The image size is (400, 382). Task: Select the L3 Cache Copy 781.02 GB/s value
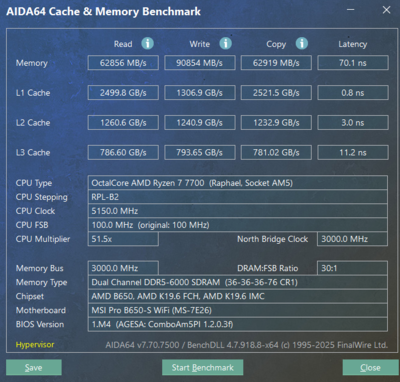[276, 152]
